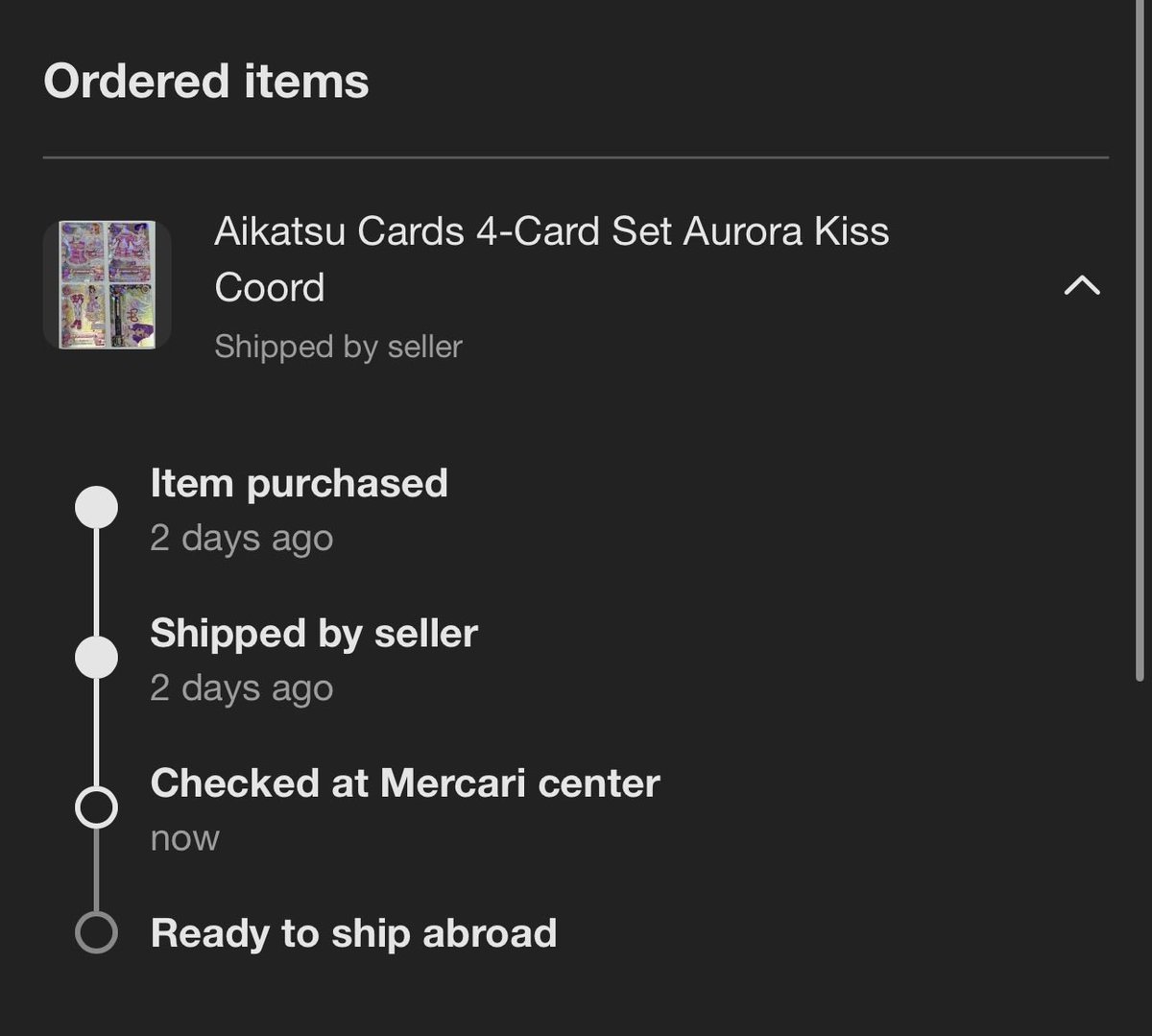Click the Shipped by seller timeline dot
The height and width of the screenshot is (1036, 1152).
click(96, 658)
